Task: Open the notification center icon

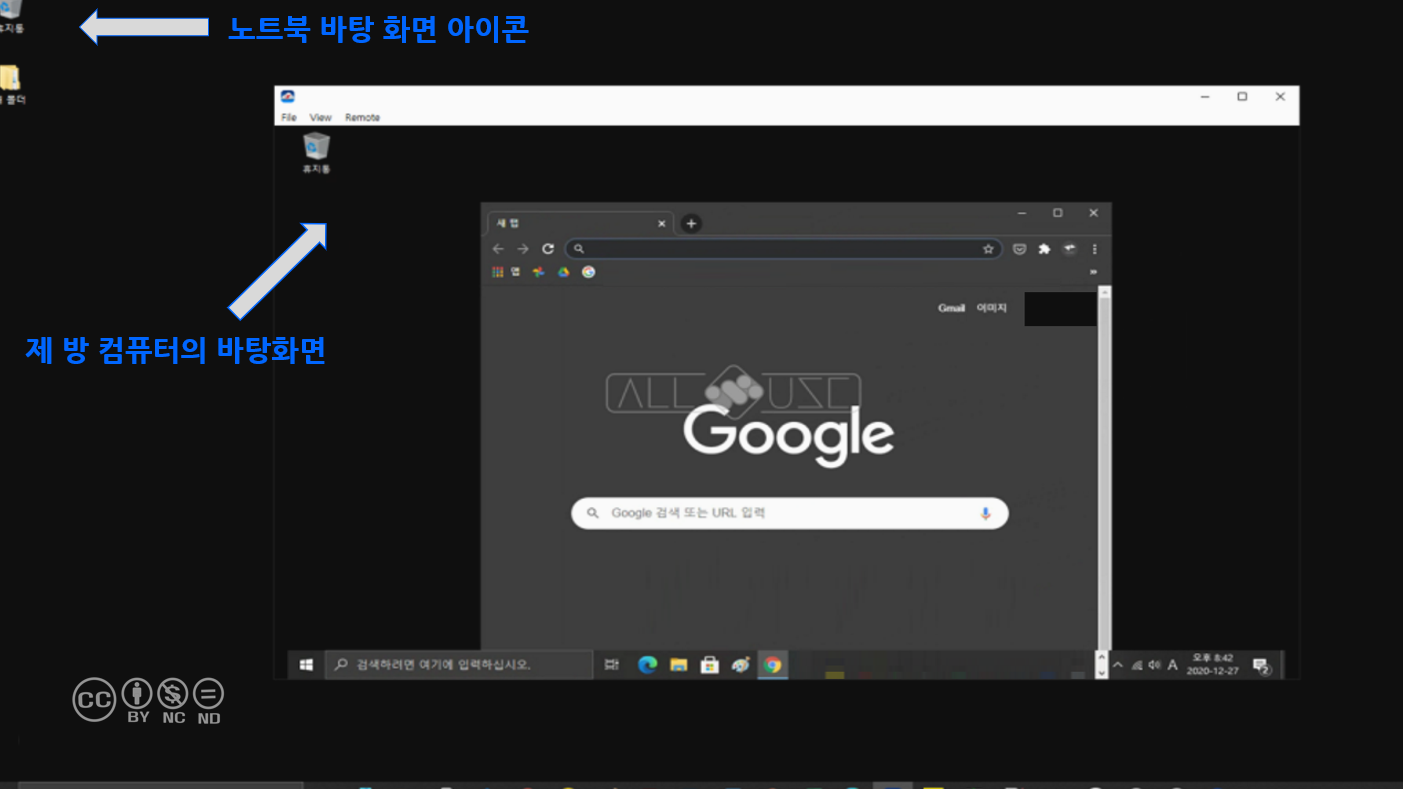Action: point(1261,666)
